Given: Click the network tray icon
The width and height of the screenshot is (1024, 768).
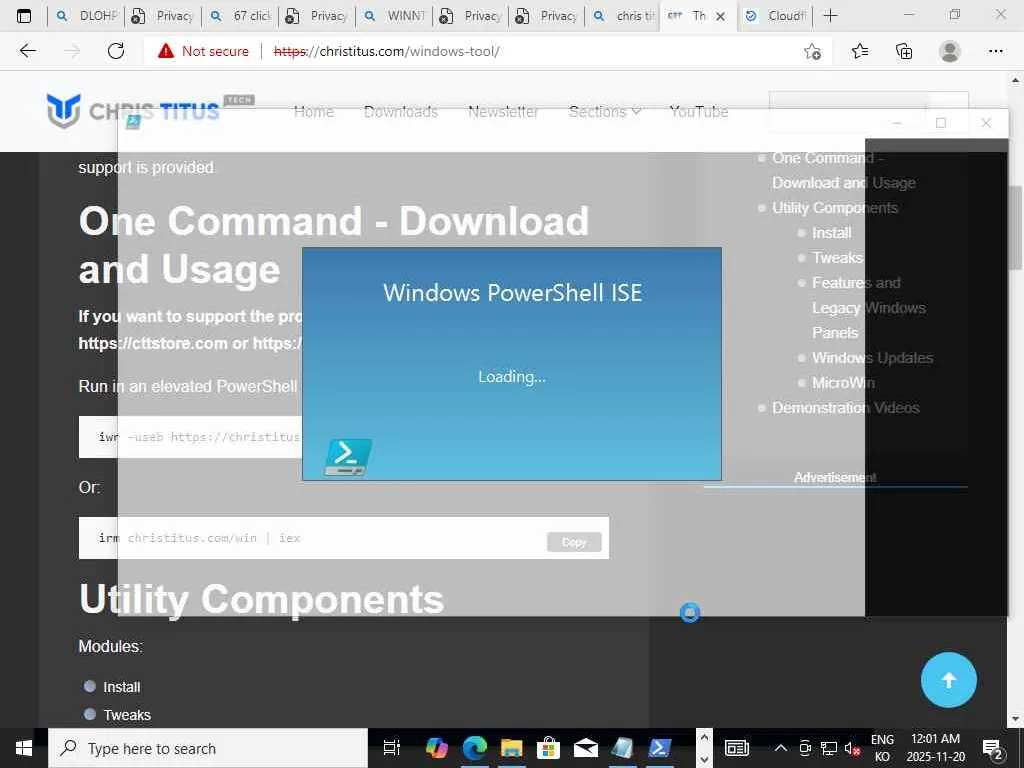Looking at the screenshot, I should (829, 748).
